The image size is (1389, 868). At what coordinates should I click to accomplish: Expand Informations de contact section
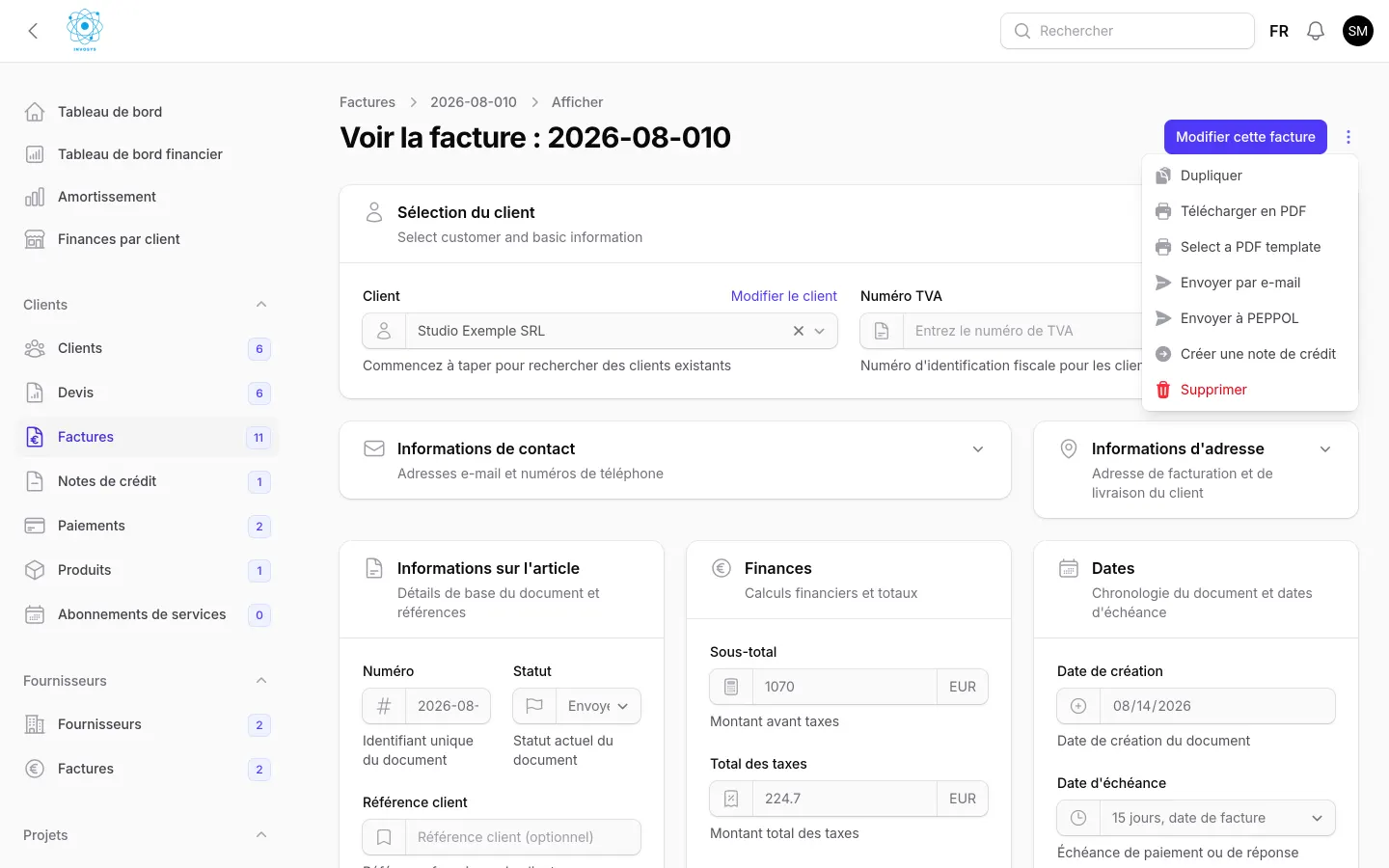(x=978, y=449)
